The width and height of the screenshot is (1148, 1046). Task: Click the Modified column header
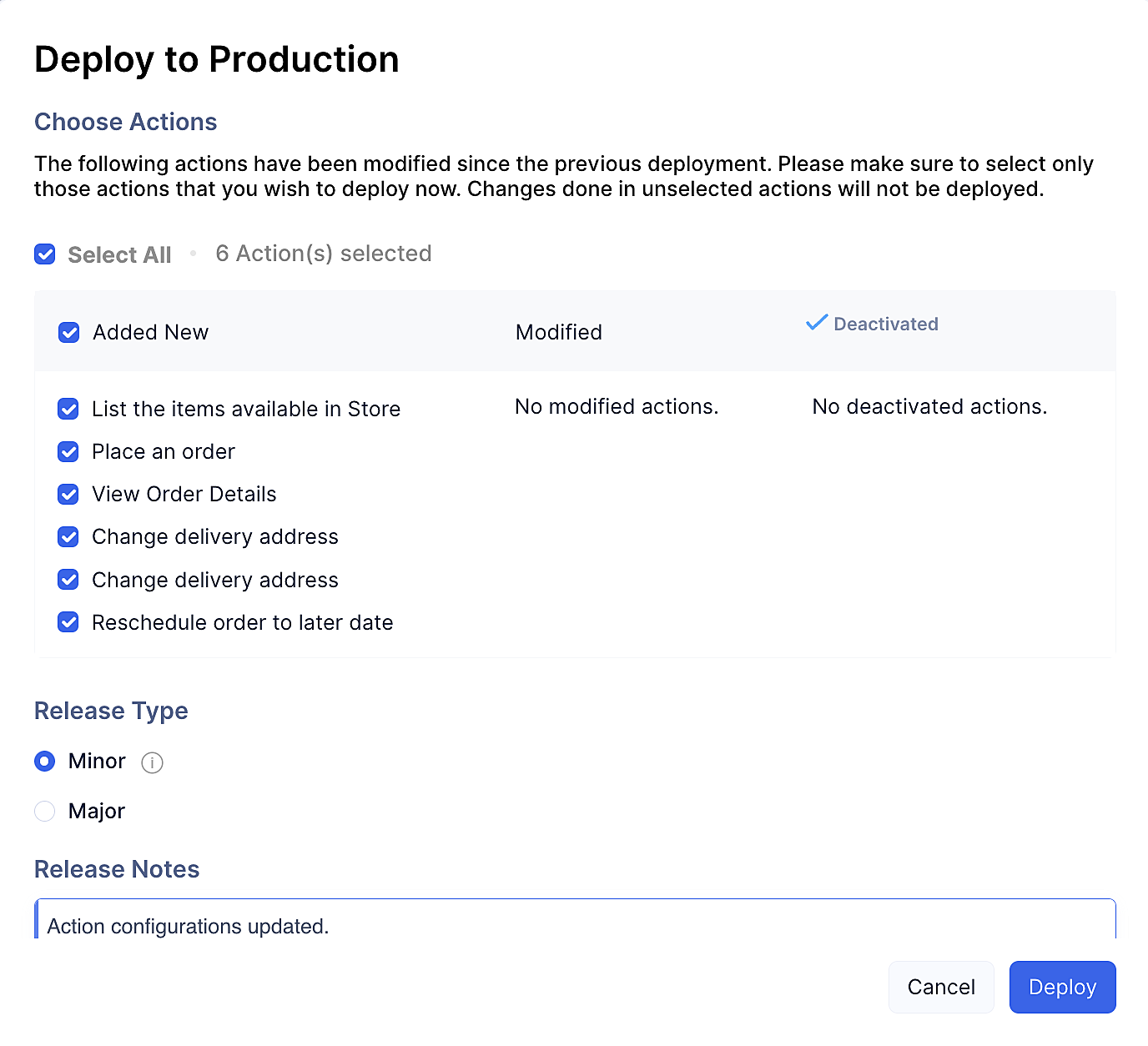click(558, 332)
